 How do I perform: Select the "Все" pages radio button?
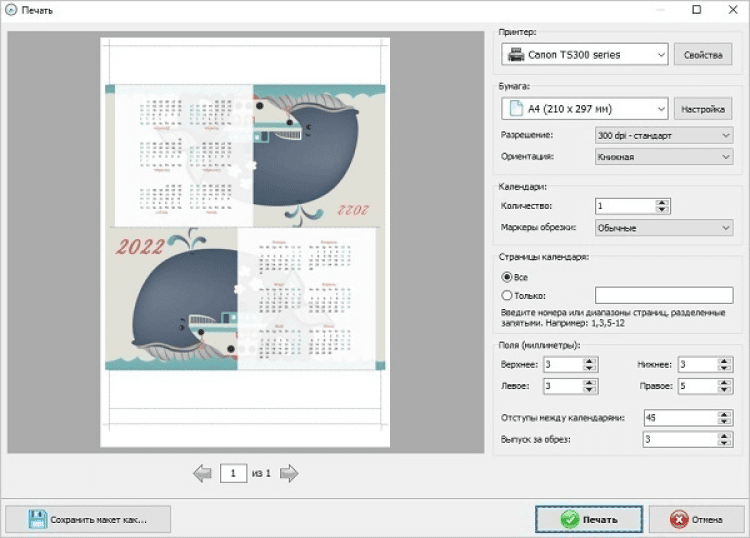click(507, 277)
